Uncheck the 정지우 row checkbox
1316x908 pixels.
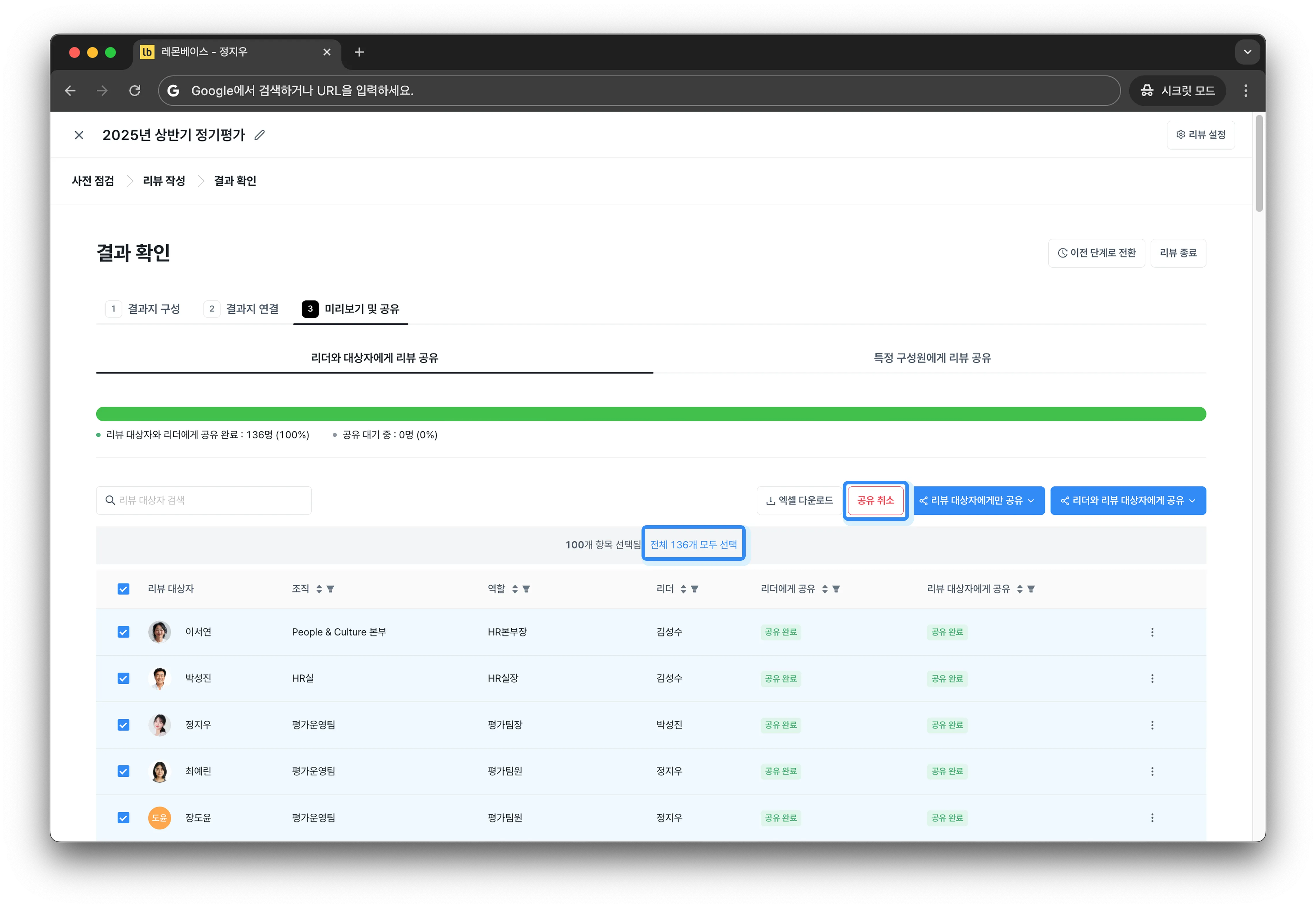click(124, 725)
